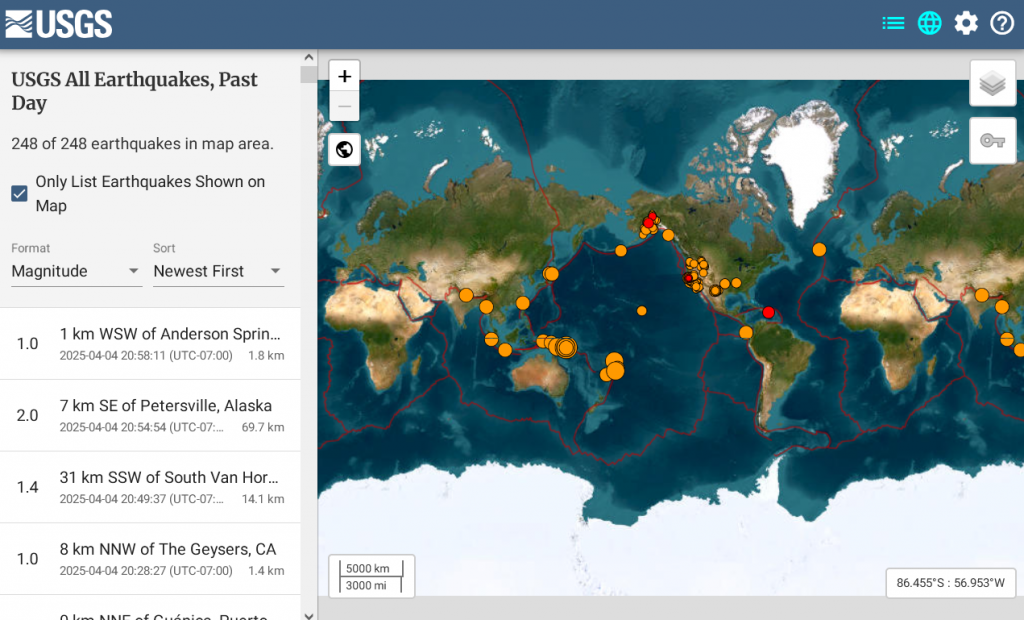1024x620 pixels.
Task: Click the orange marker in the Aleutian Islands
Action: 621,250
